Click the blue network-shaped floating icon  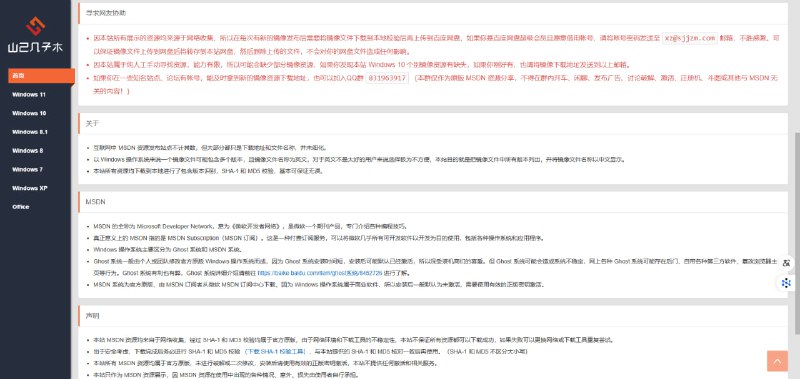[786, 283]
